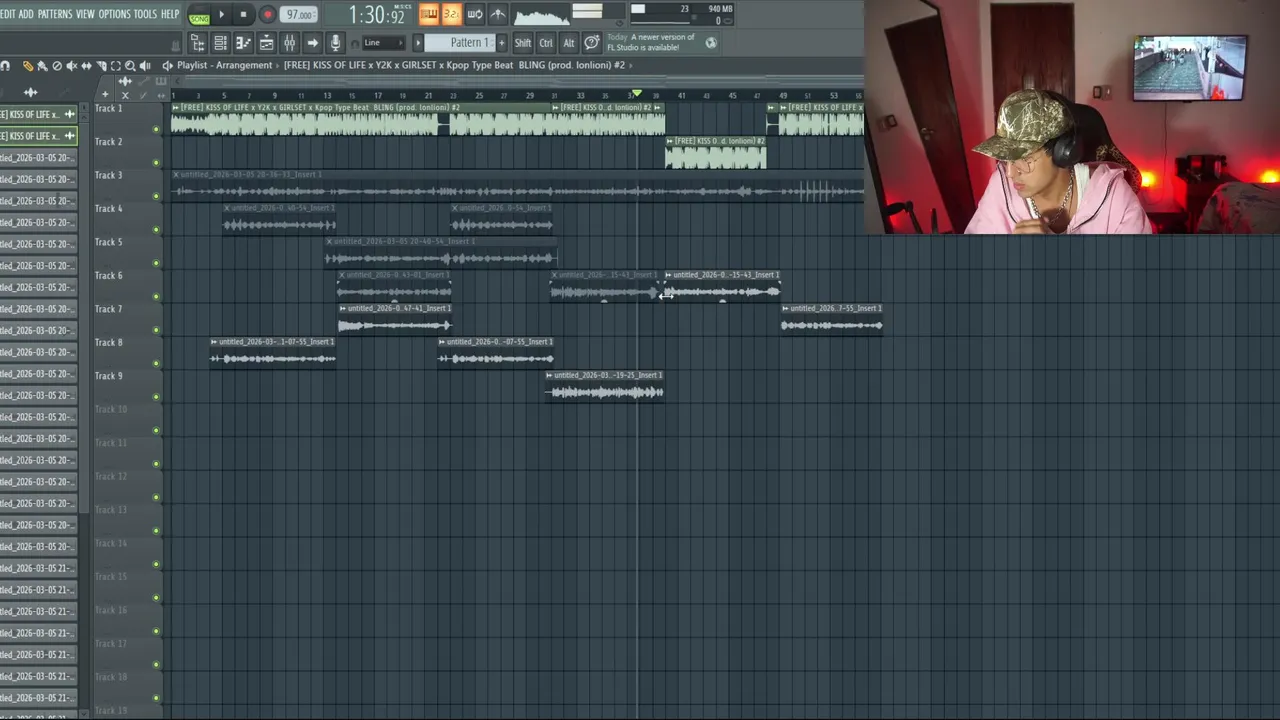Click the help question-mark hint icon

click(x=592, y=42)
